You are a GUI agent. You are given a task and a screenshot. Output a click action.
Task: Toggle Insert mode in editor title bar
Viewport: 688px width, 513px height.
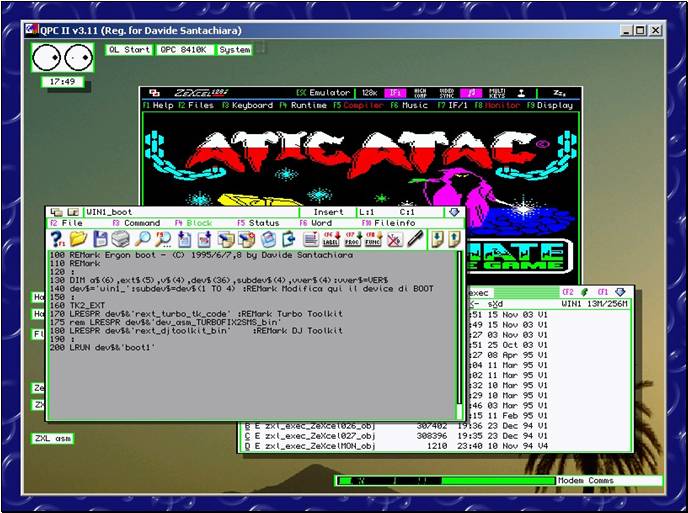coord(328,212)
